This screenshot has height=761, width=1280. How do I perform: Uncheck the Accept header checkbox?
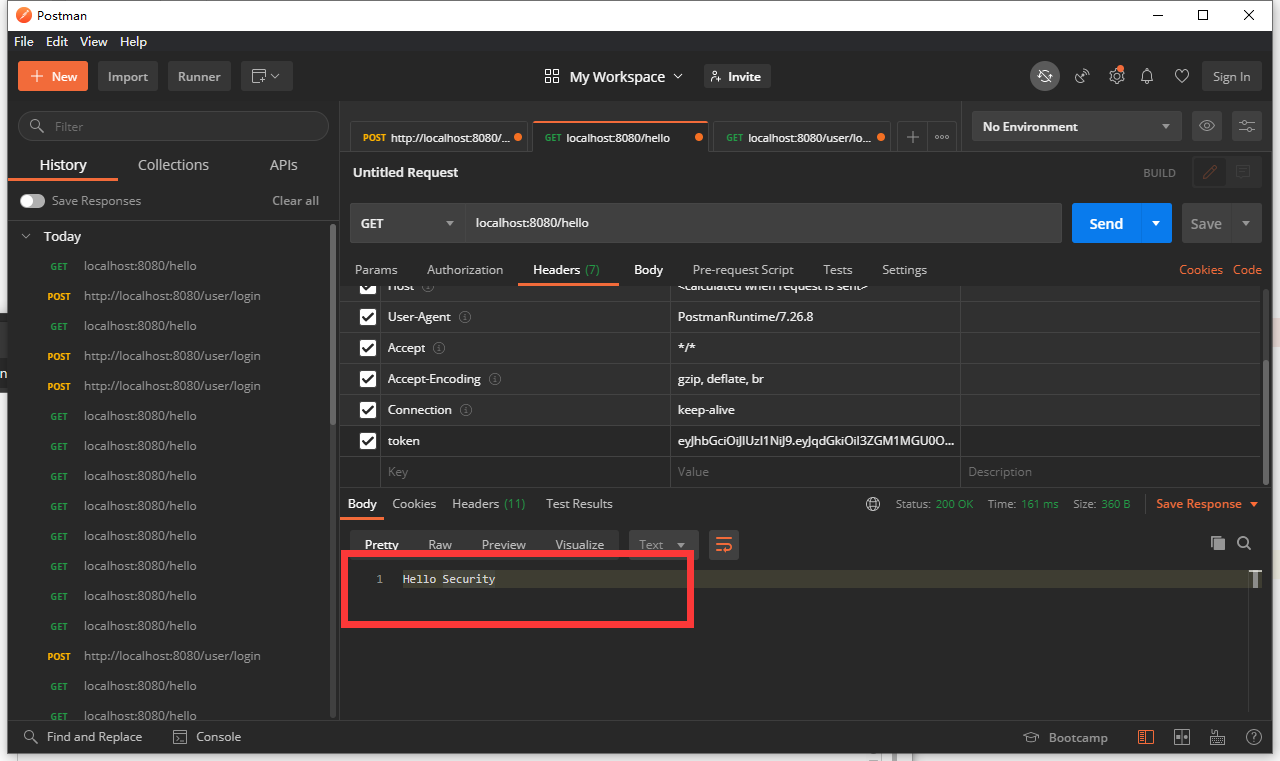coord(368,348)
